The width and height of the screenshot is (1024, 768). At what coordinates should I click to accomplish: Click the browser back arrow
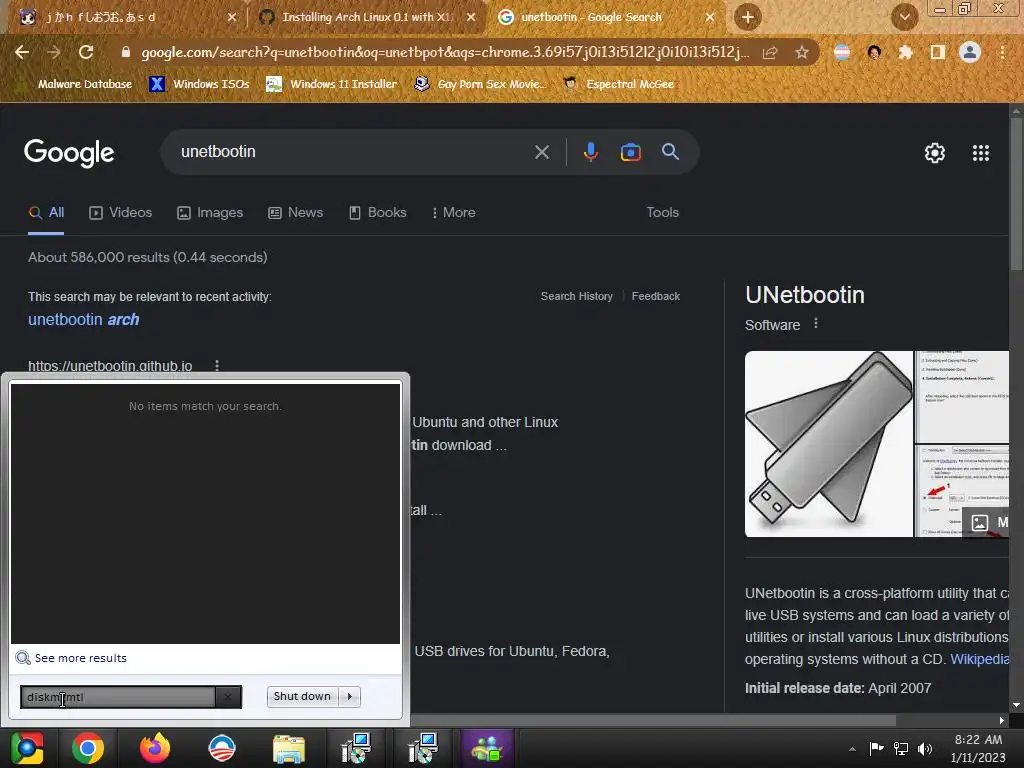22,52
